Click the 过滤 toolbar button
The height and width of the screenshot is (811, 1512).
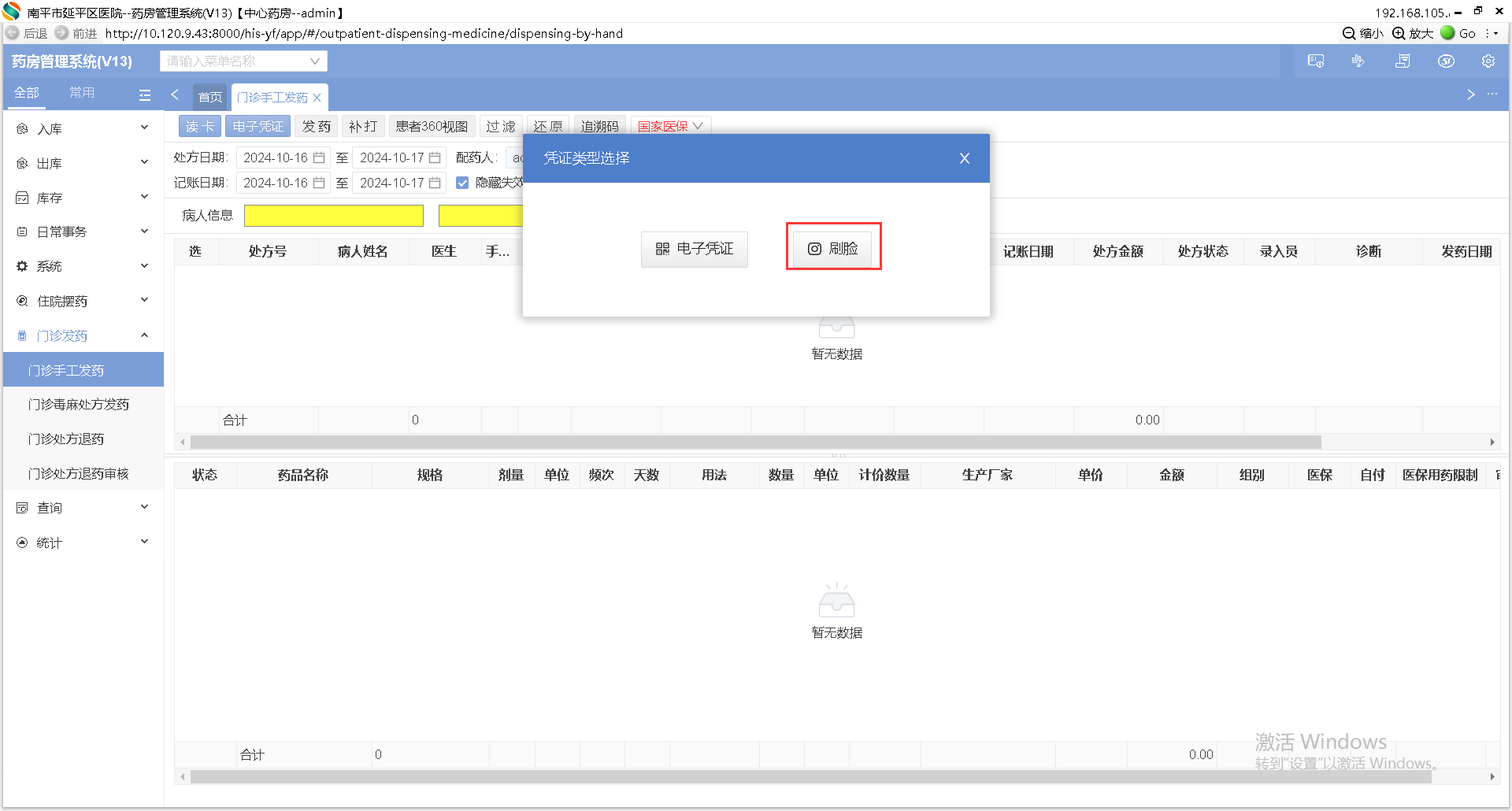(501, 127)
